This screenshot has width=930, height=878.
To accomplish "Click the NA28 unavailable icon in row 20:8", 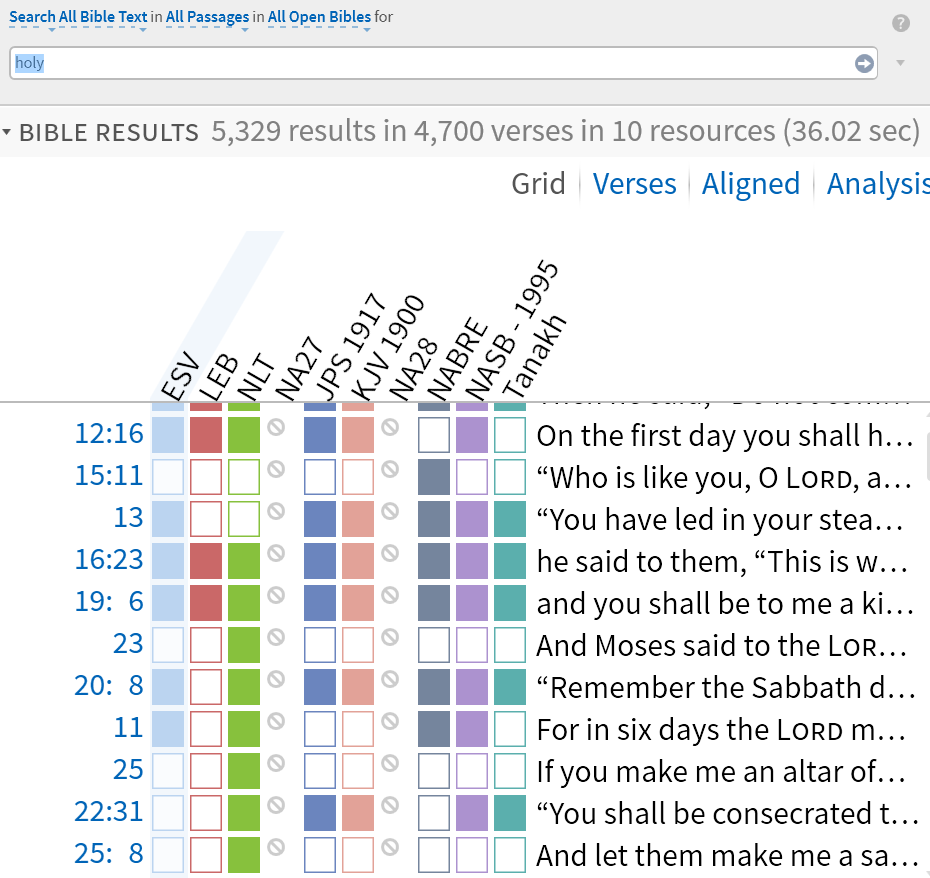I will pyautogui.click(x=390, y=679).
